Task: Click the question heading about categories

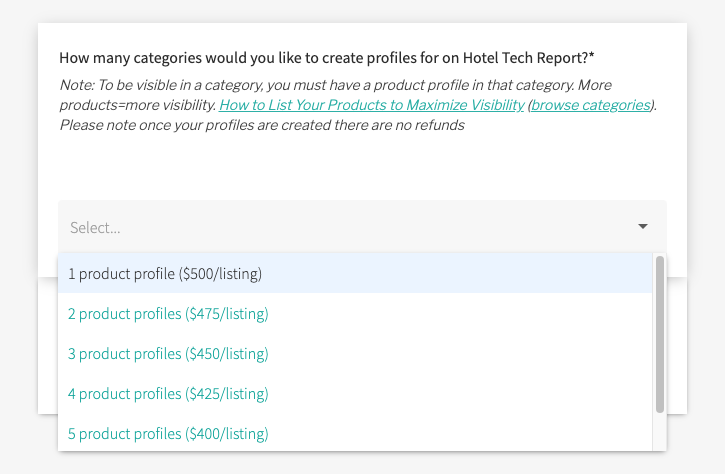Action: point(326,58)
